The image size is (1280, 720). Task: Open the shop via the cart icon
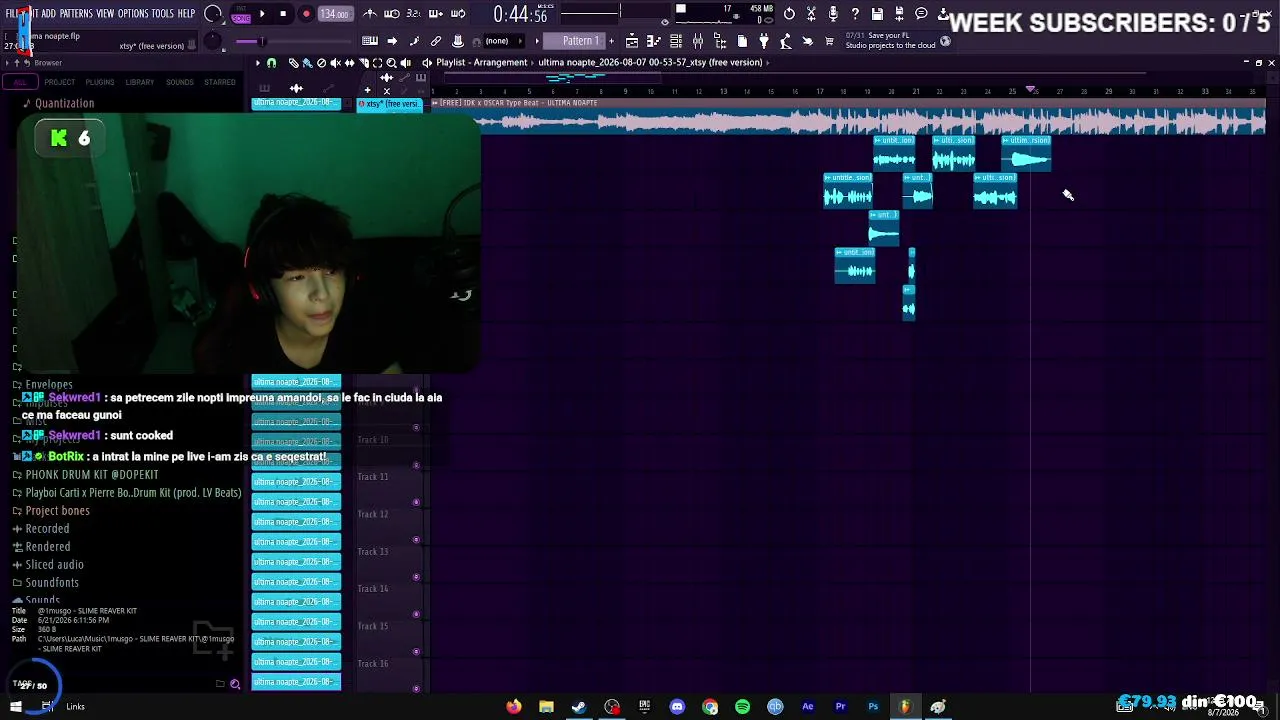point(829,41)
